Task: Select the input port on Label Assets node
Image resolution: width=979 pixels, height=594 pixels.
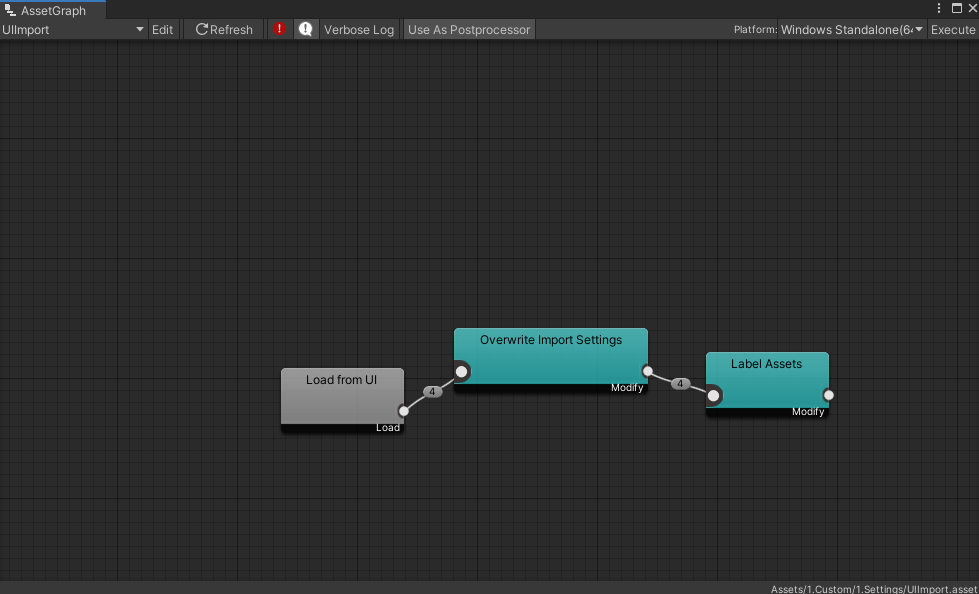Action: pos(713,395)
